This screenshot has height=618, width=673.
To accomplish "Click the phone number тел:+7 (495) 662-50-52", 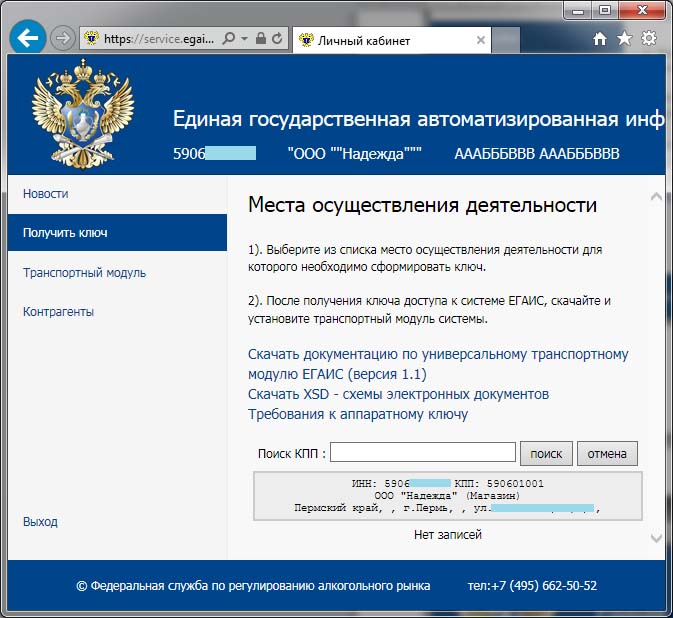I will (532, 586).
